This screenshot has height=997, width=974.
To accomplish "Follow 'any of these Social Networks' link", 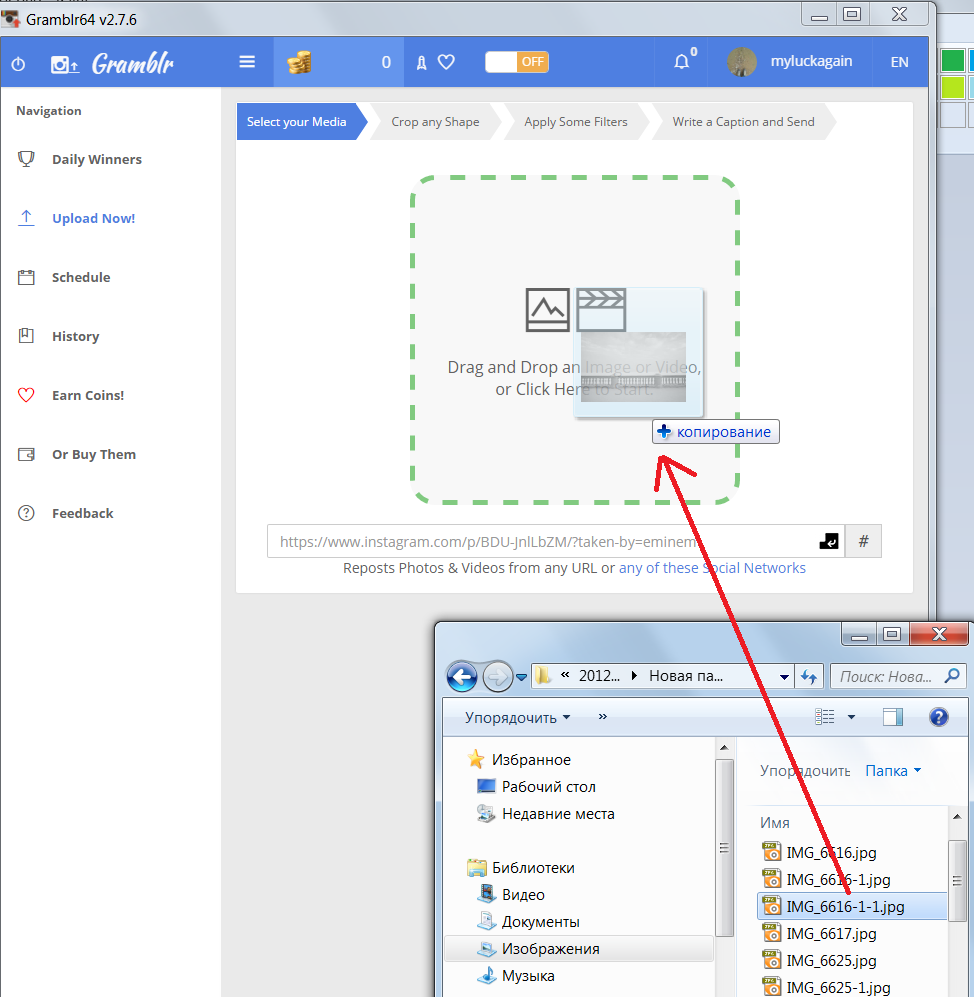I will click(x=712, y=568).
